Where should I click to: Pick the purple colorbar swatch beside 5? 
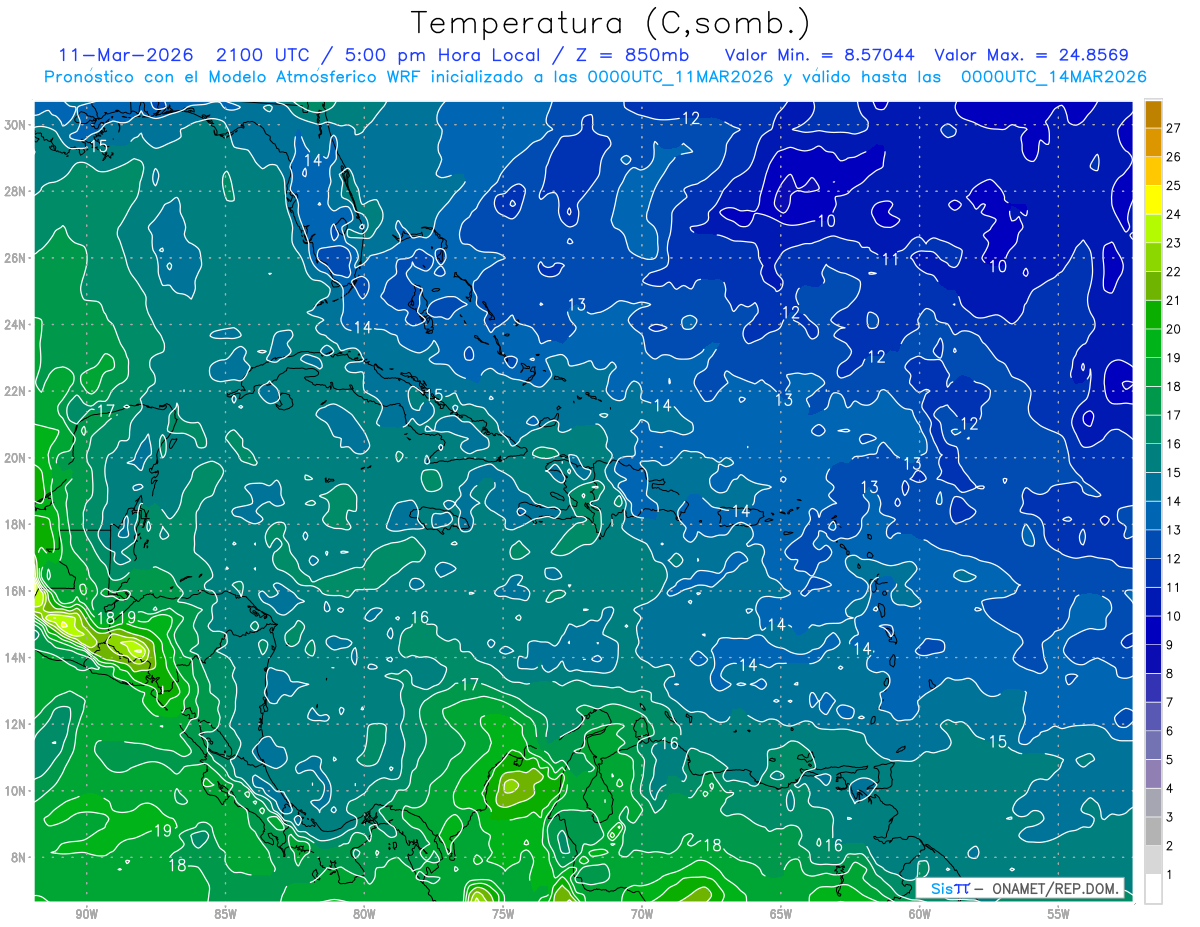pyautogui.click(x=1153, y=746)
